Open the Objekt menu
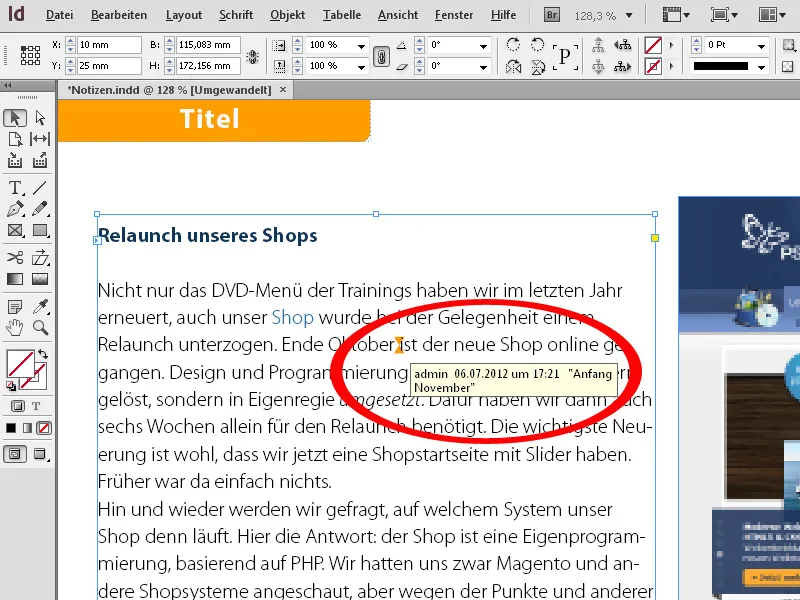Image resolution: width=800 pixels, height=600 pixels. coord(287,15)
